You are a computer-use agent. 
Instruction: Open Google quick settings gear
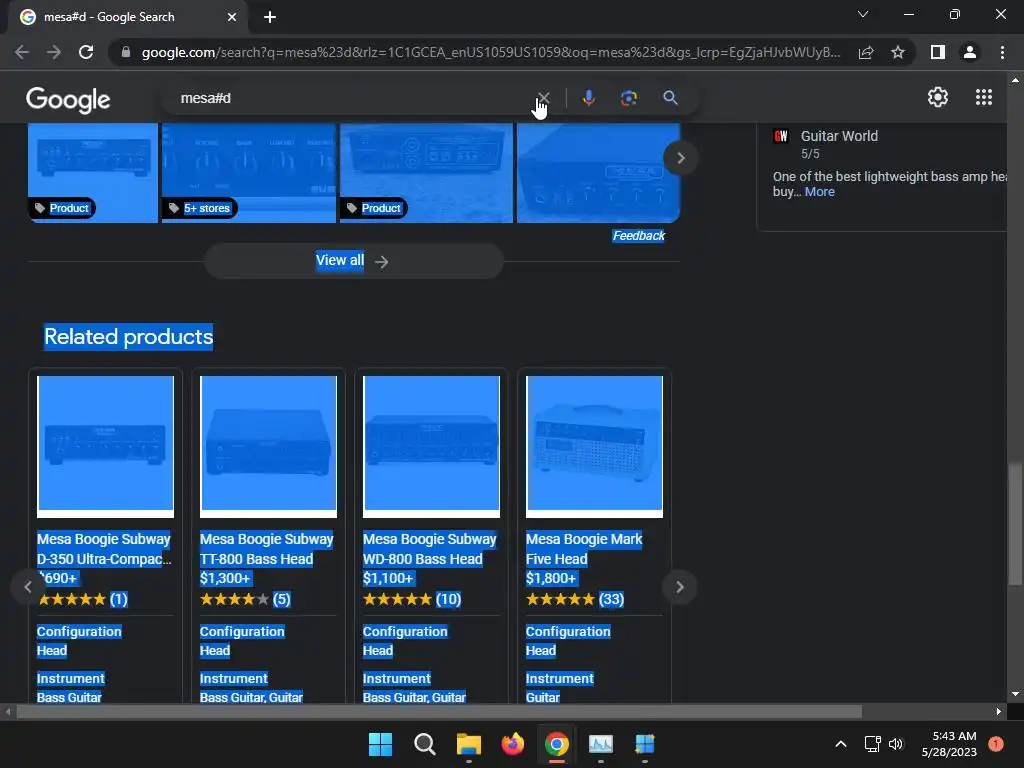click(938, 97)
